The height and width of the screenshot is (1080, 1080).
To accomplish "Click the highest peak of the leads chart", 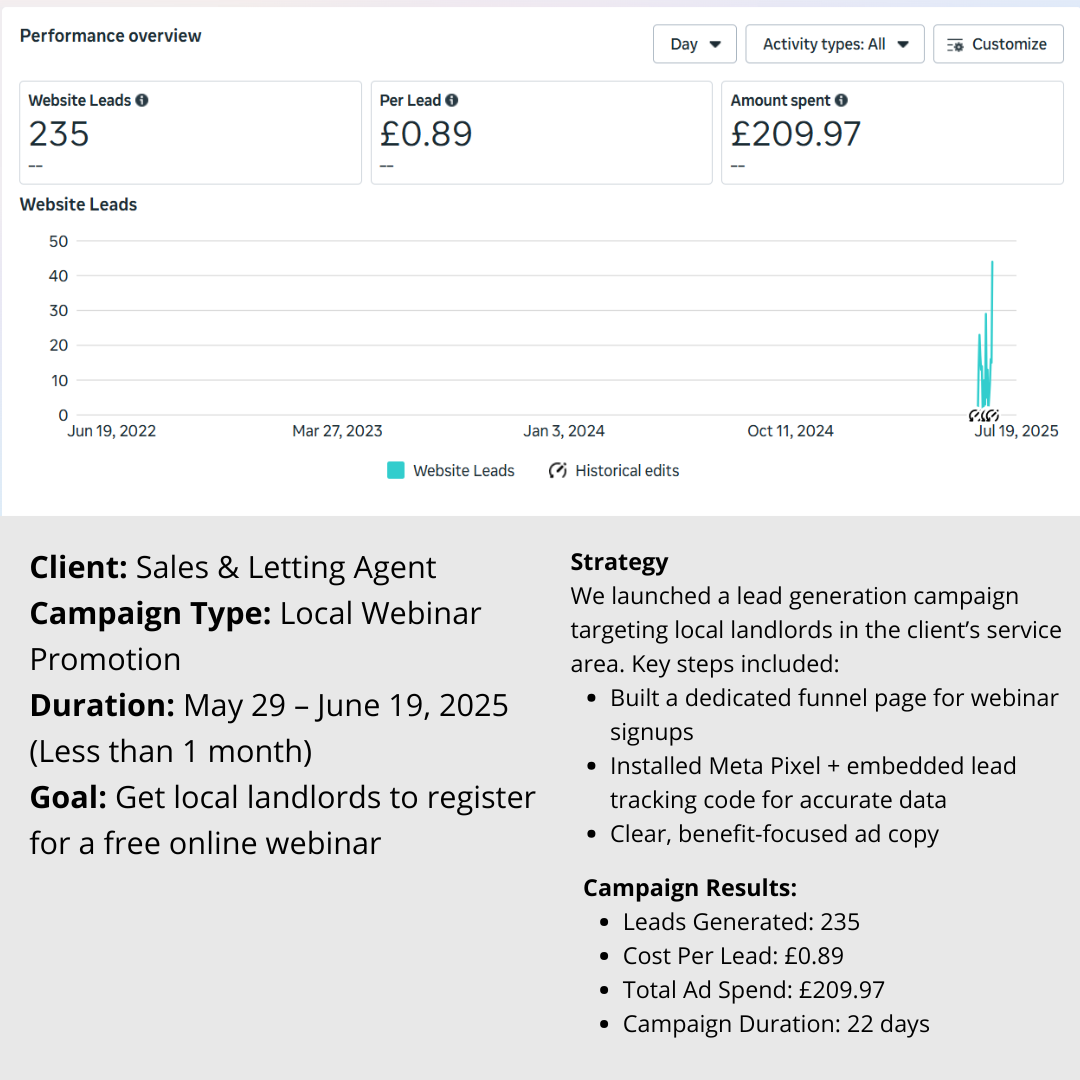I will click(992, 262).
